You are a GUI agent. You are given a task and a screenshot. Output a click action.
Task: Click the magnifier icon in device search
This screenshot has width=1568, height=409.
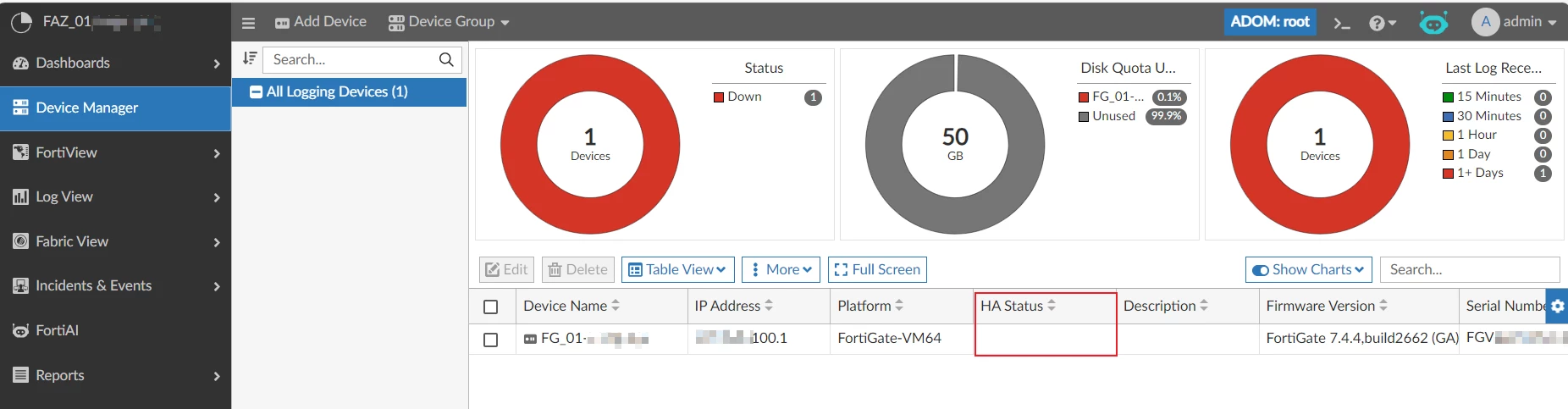click(446, 59)
